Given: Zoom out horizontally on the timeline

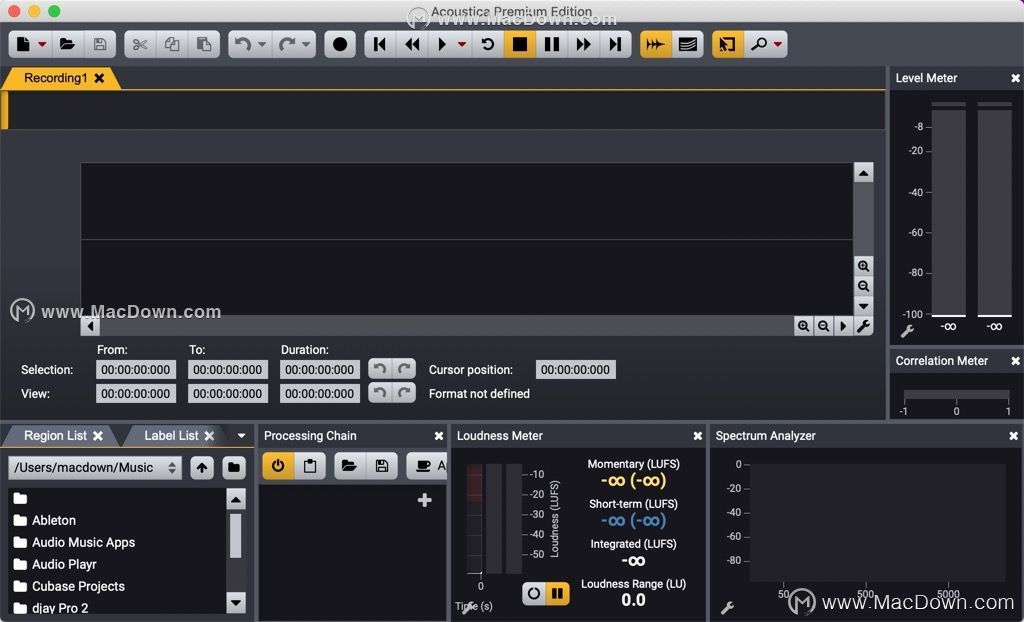Looking at the screenshot, I should 824,326.
